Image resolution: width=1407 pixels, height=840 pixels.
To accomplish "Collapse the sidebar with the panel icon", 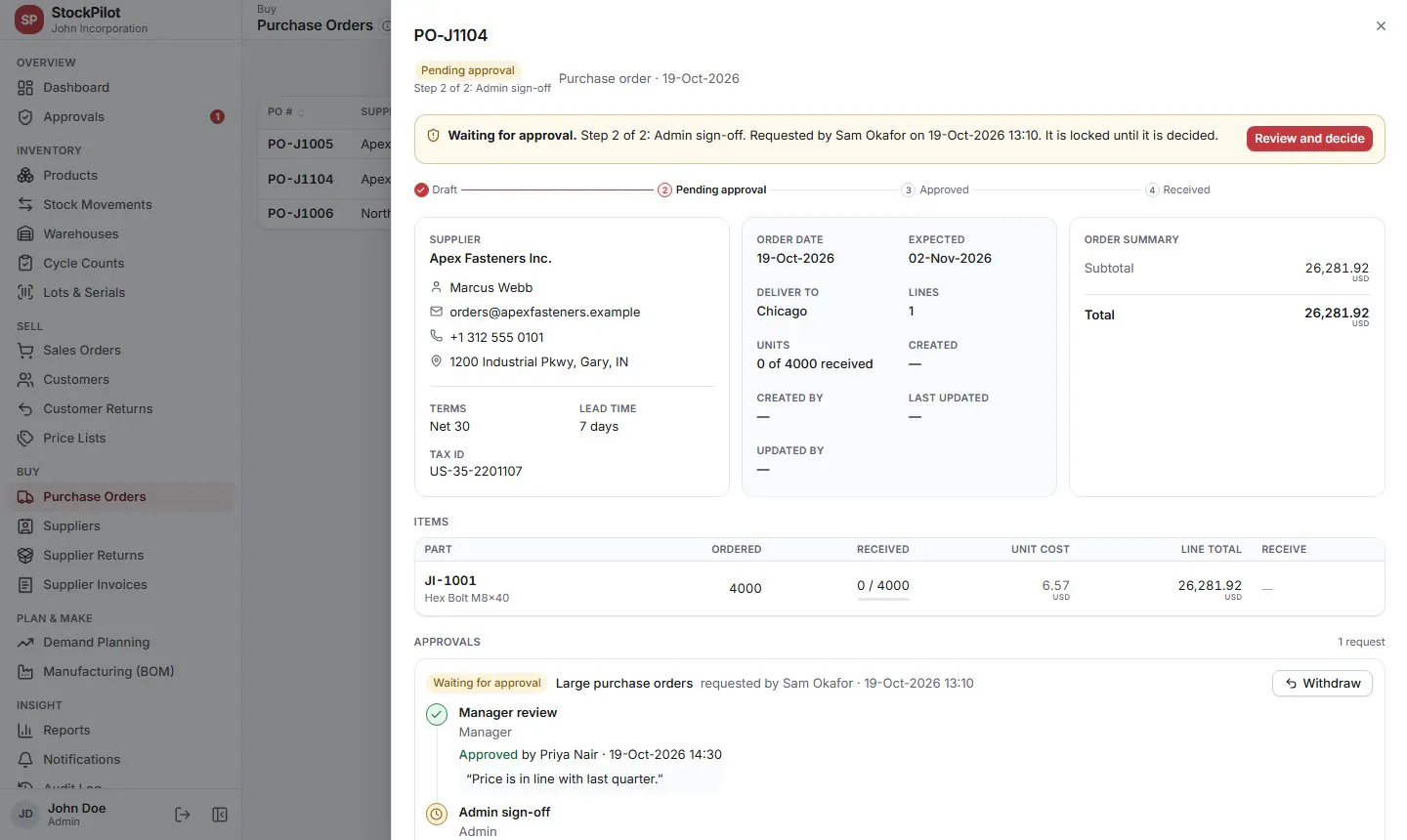I will 220,815.
